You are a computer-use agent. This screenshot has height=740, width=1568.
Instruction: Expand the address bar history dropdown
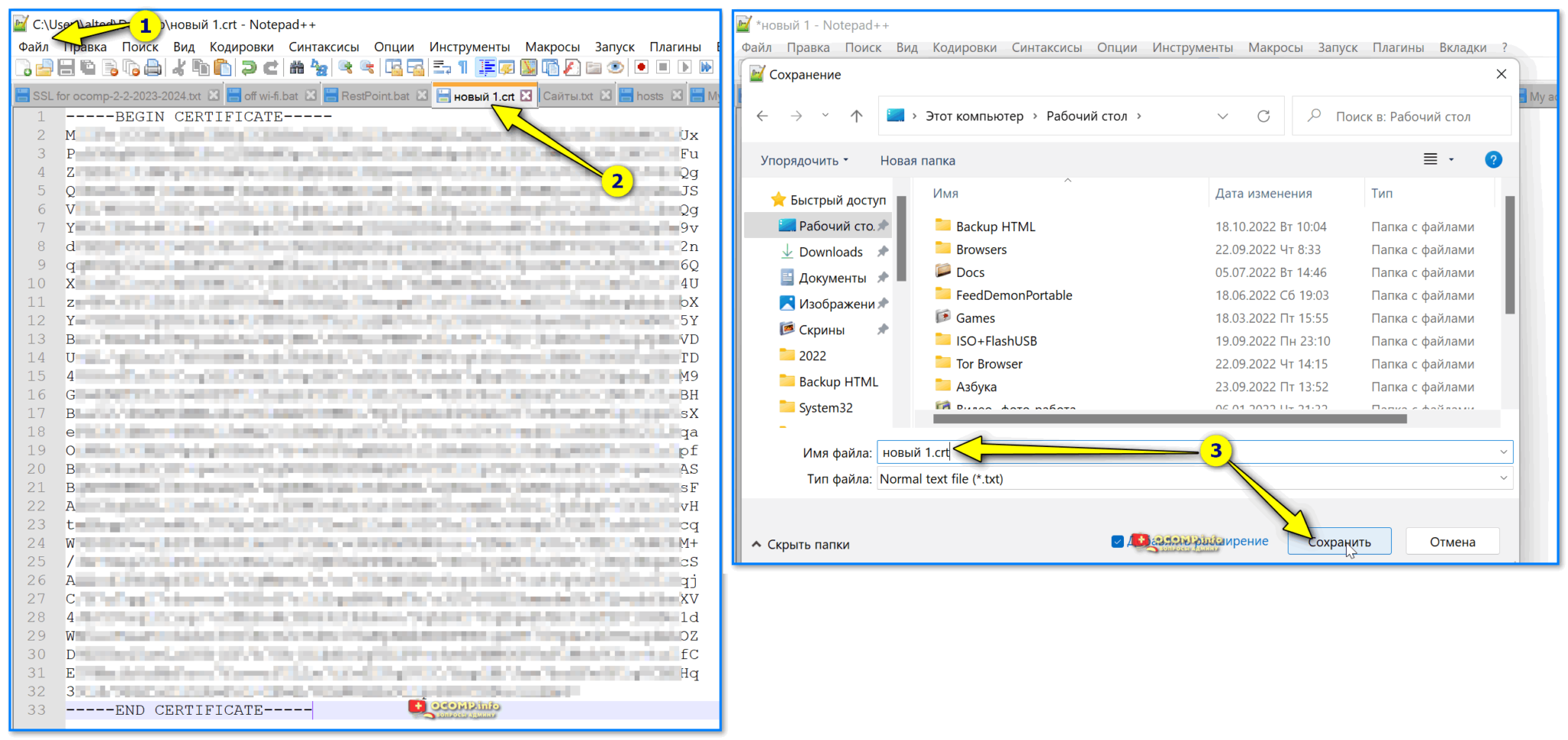click(1223, 116)
